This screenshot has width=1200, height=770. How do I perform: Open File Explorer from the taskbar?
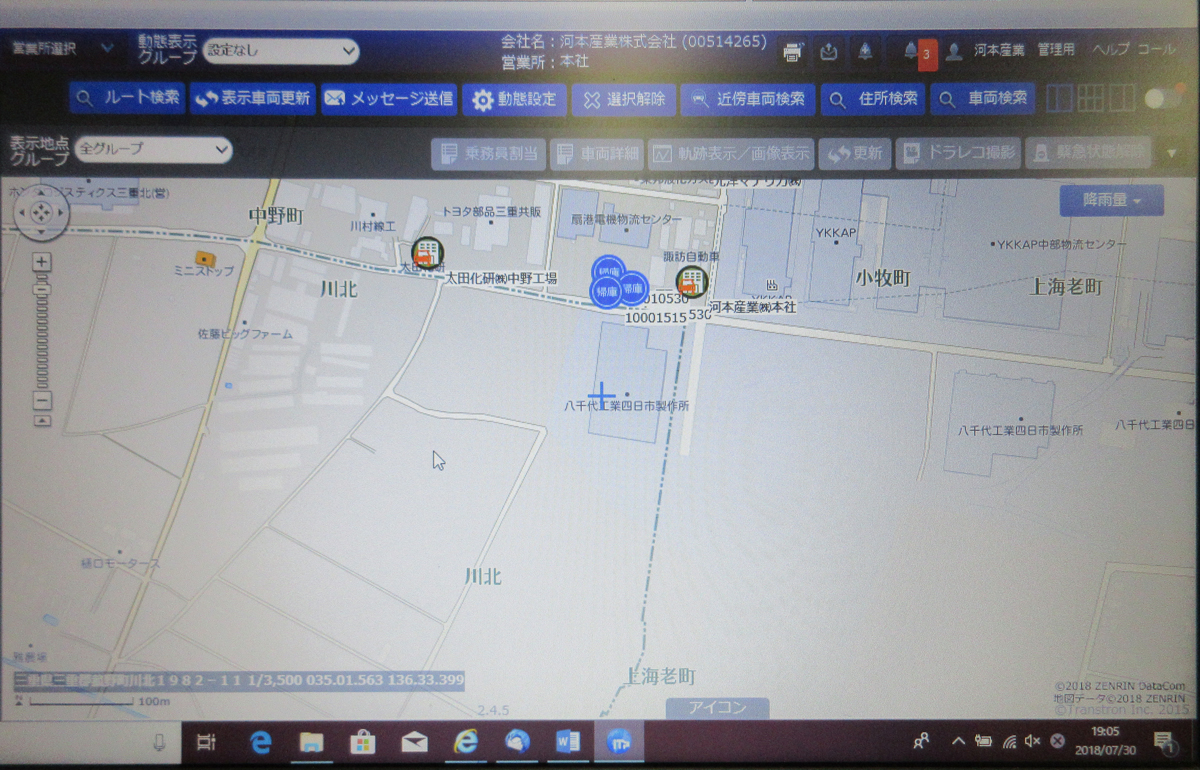312,742
